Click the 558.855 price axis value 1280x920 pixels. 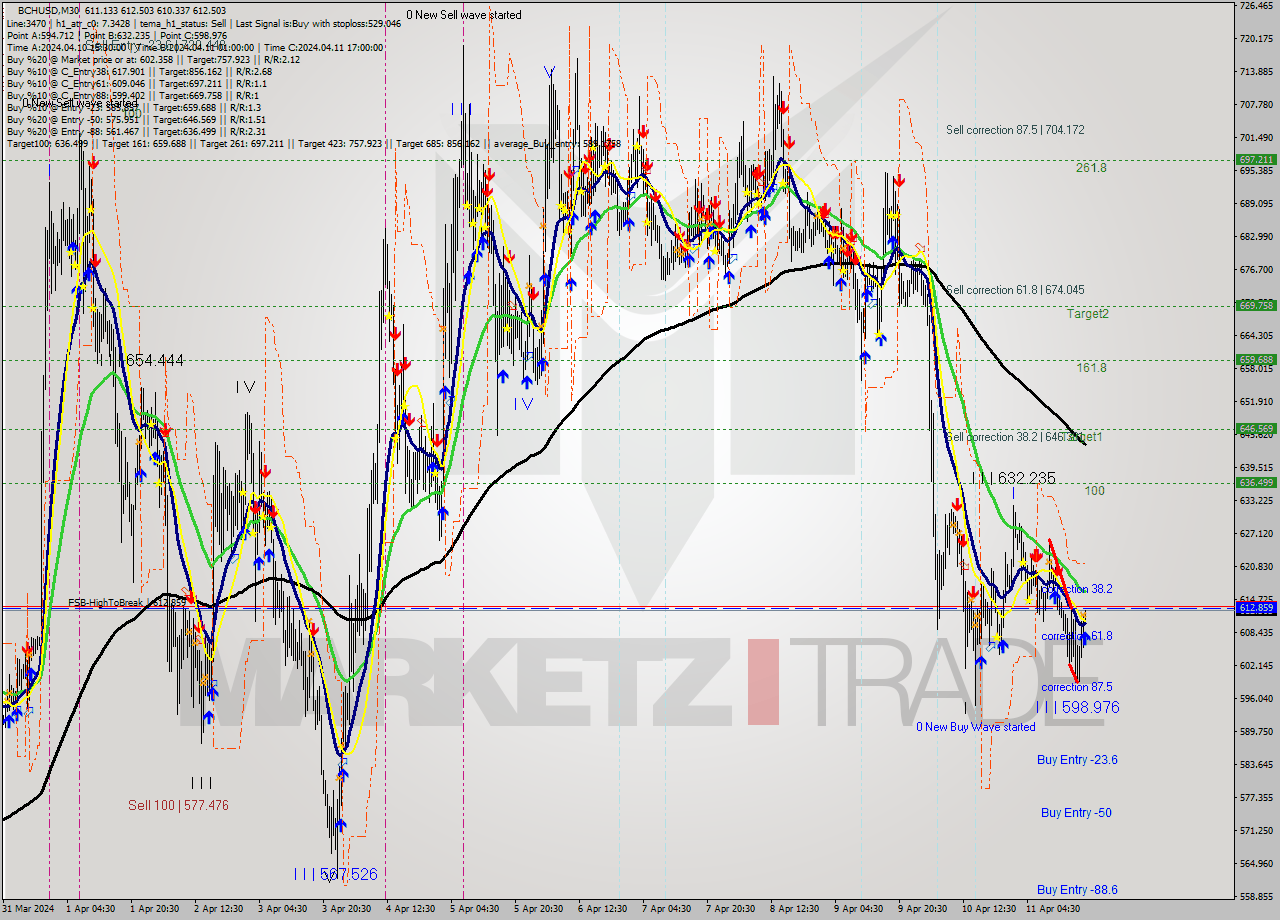click(x=1256, y=896)
